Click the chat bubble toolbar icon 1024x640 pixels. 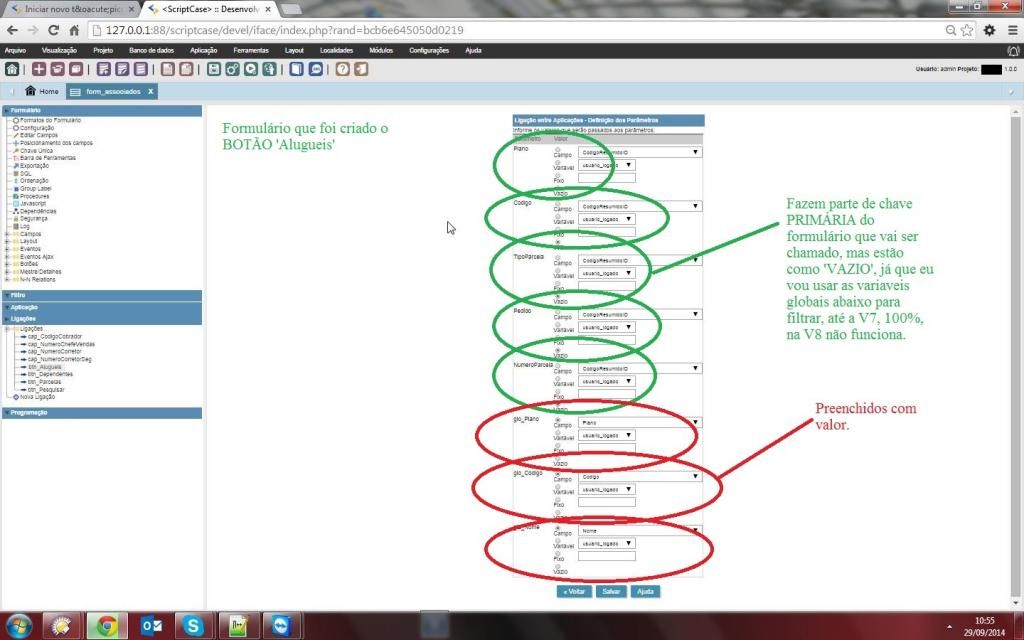315,69
